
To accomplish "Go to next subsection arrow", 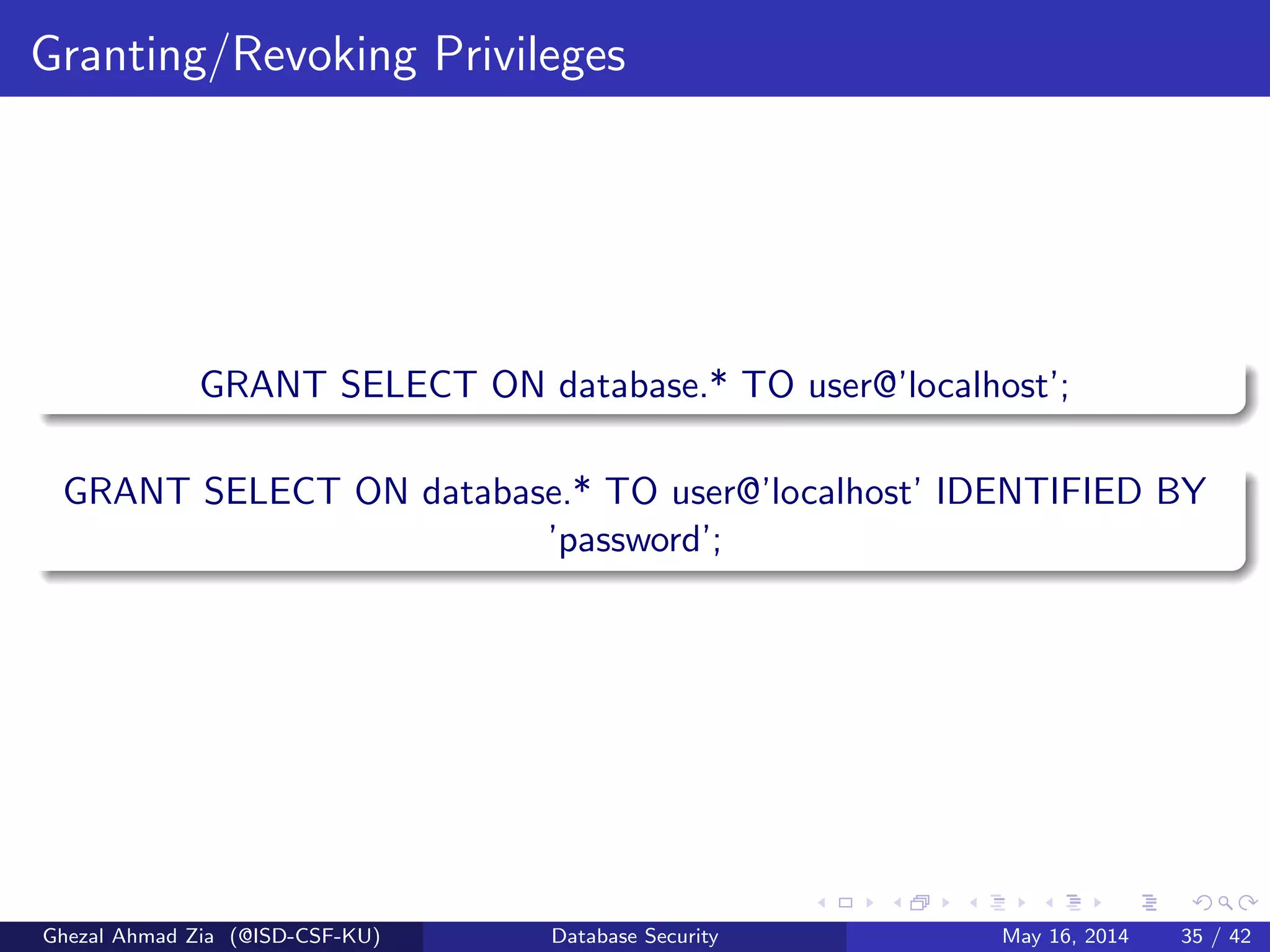I will click(x=1021, y=903).
